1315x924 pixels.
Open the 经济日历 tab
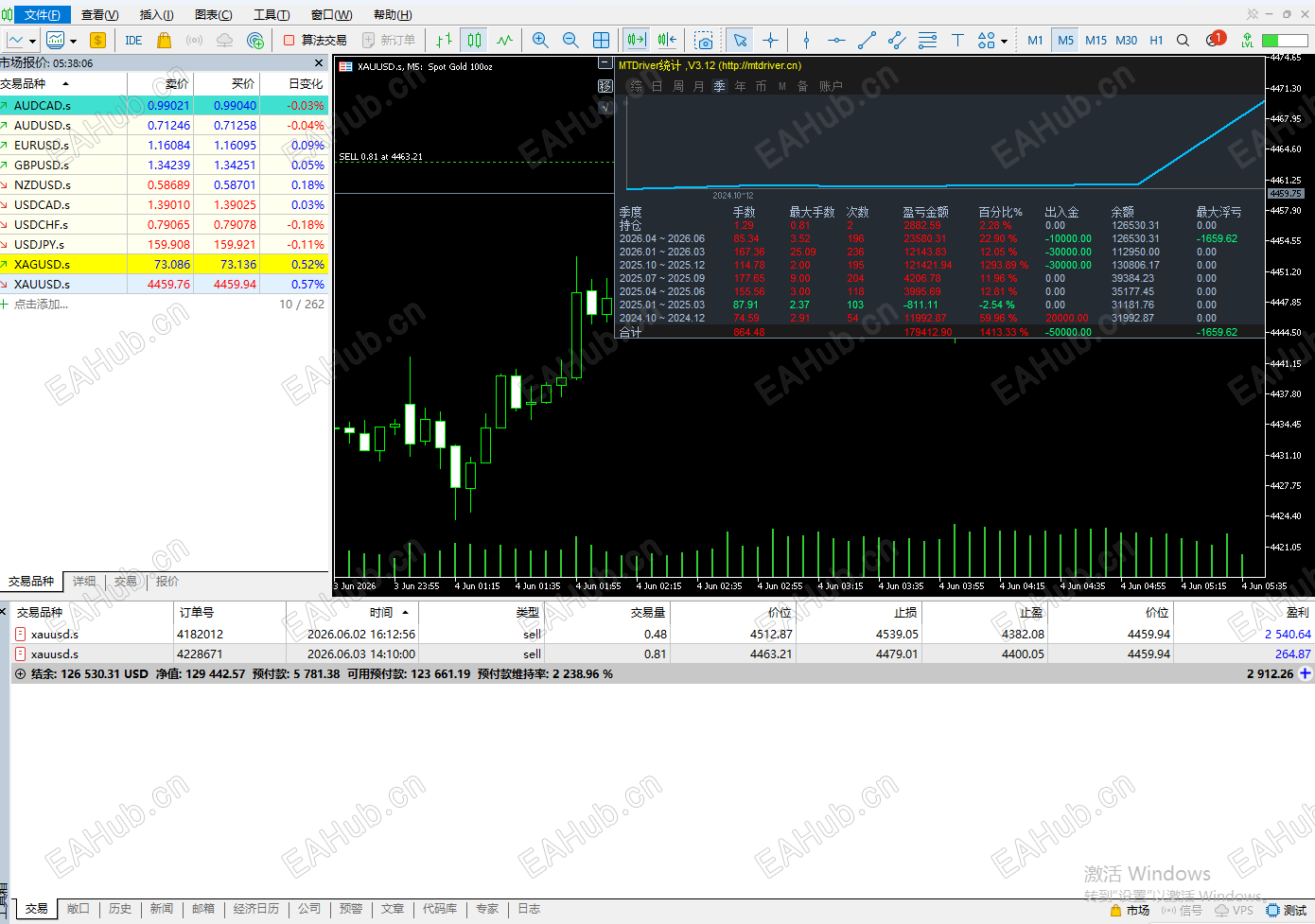(256, 909)
